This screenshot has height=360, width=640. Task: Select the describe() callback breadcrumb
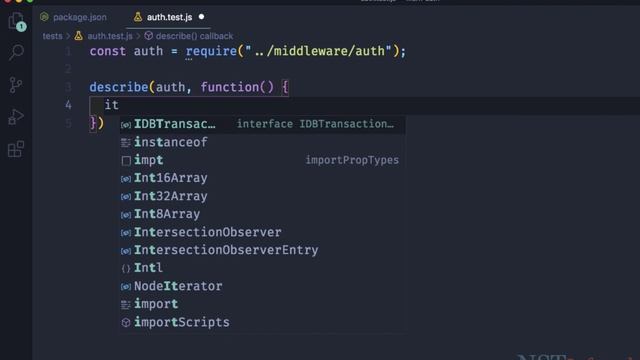coord(194,36)
